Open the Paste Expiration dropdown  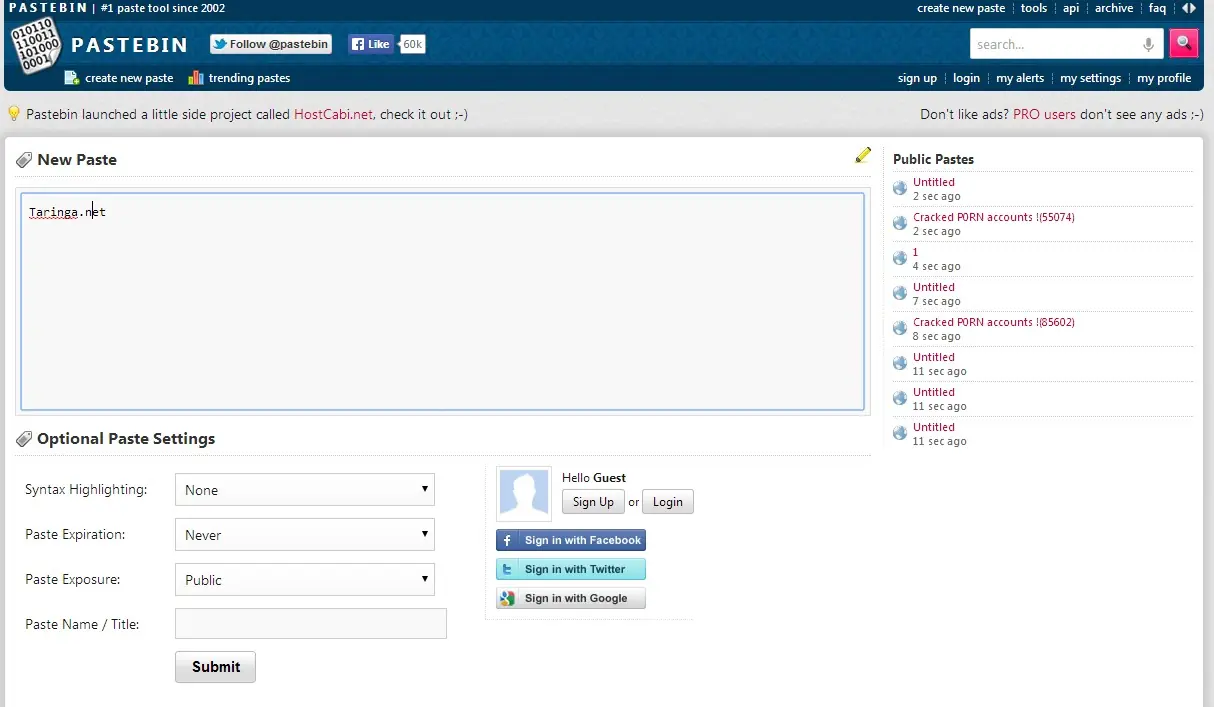click(x=305, y=535)
